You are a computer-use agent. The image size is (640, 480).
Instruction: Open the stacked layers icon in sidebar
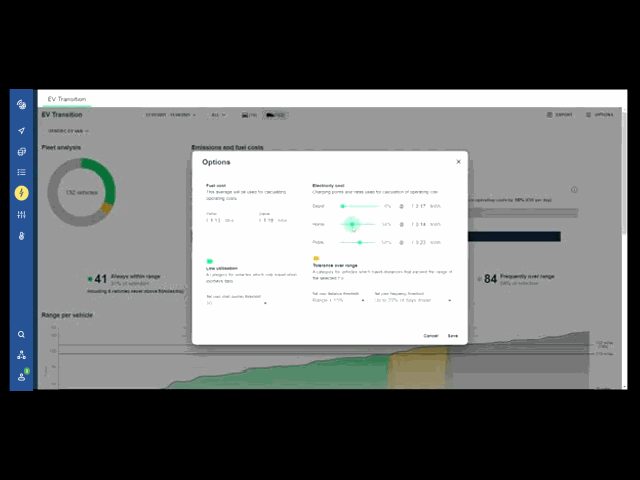pyautogui.click(x=21, y=151)
